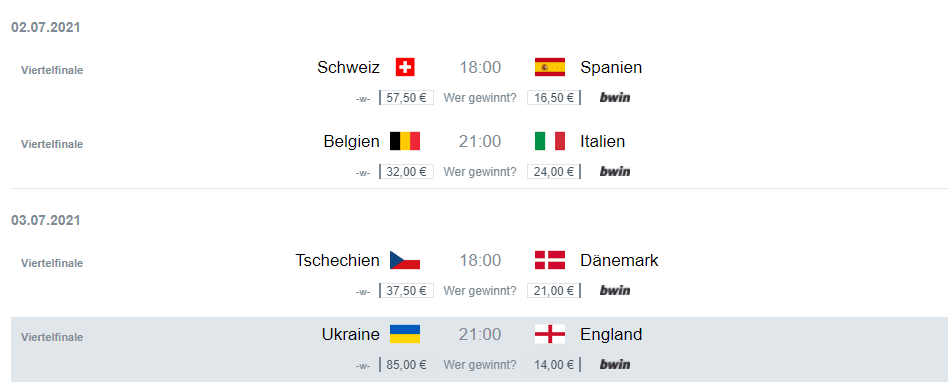948x384 pixels.
Task: Select the 16,50 € Spanien odds
Action: (554, 97)
